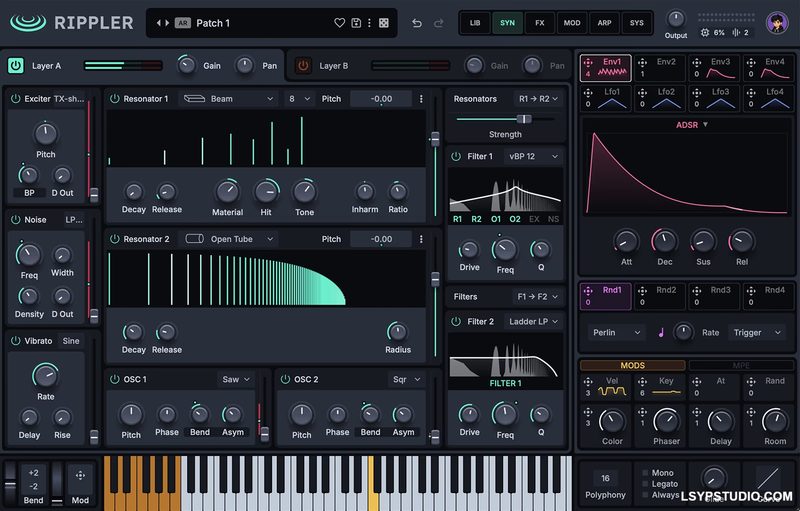
Task: Enable the Mono checkbox
Action: coord(645,473)
